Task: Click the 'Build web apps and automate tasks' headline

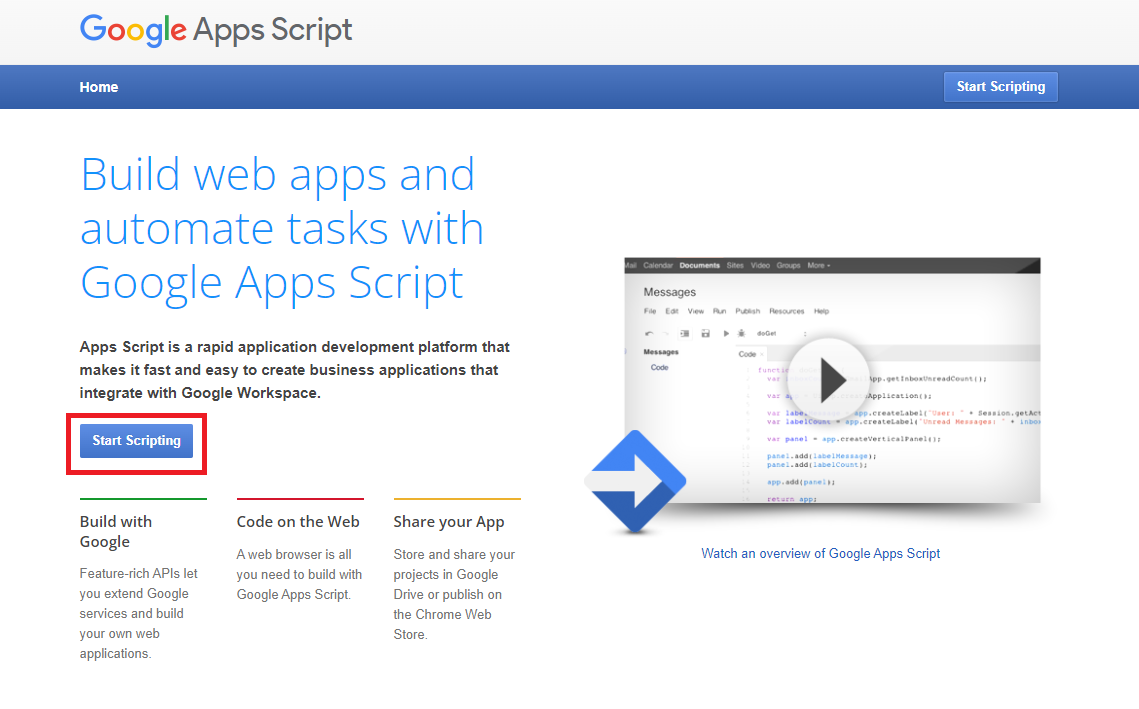Action: click(282, 229)
